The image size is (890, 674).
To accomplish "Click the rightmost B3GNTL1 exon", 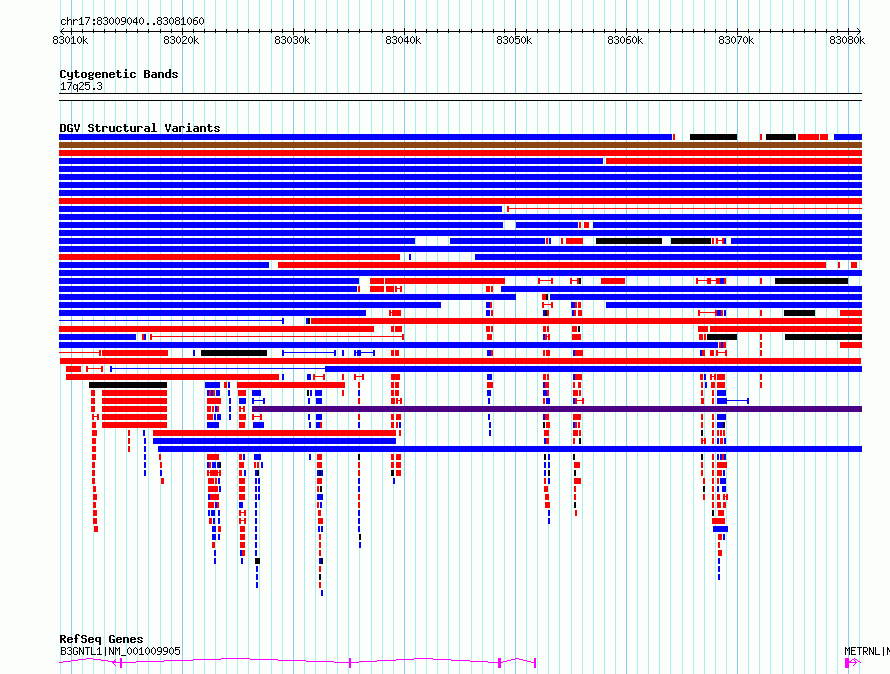I will click(x=535, y=662).
